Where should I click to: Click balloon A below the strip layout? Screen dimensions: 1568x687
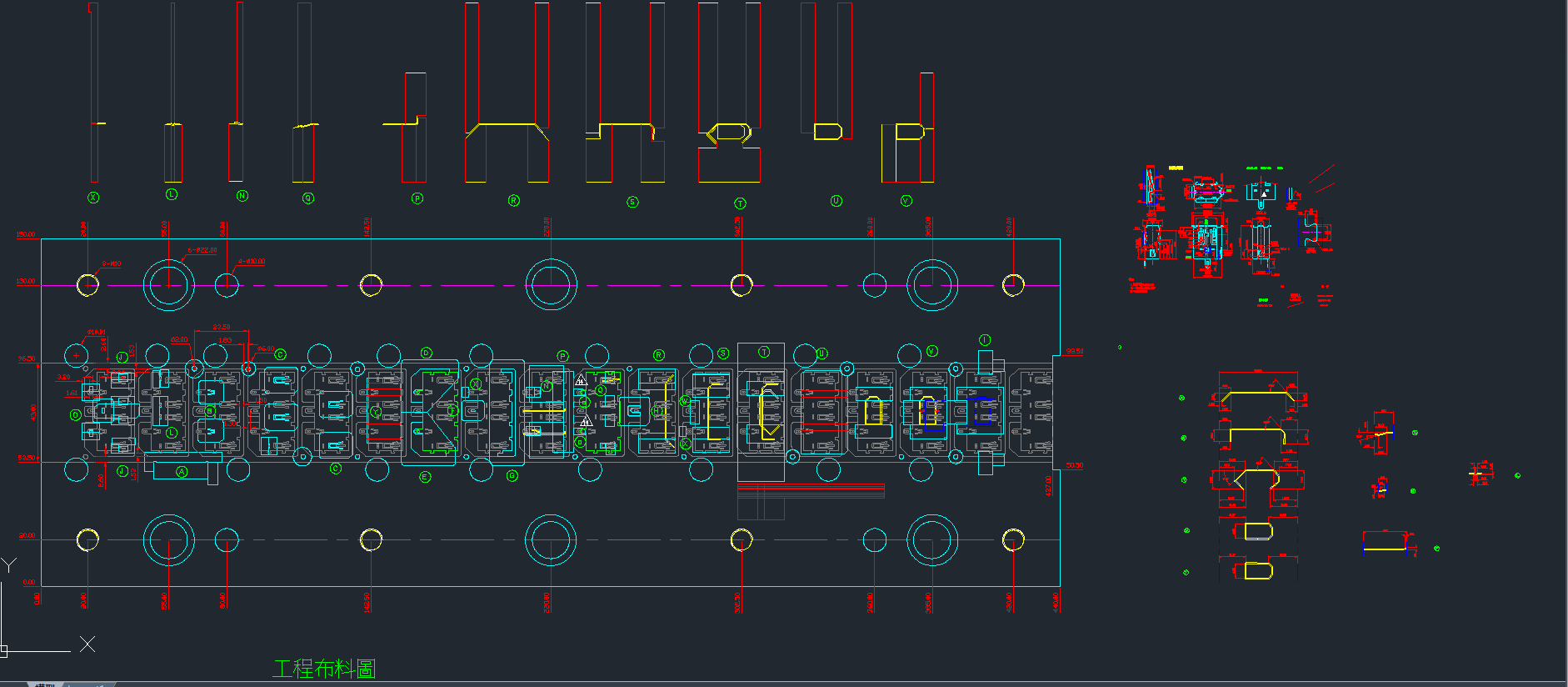[x=182, y=472]
